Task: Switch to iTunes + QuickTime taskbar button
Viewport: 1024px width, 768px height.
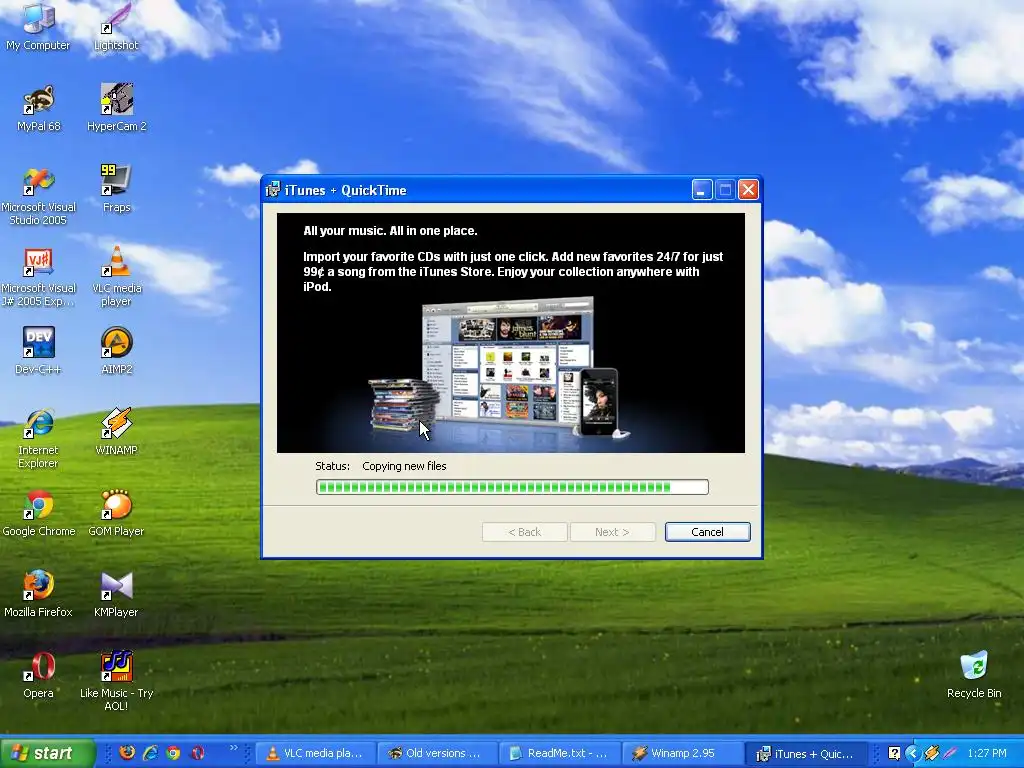Action: coord(806,753)
